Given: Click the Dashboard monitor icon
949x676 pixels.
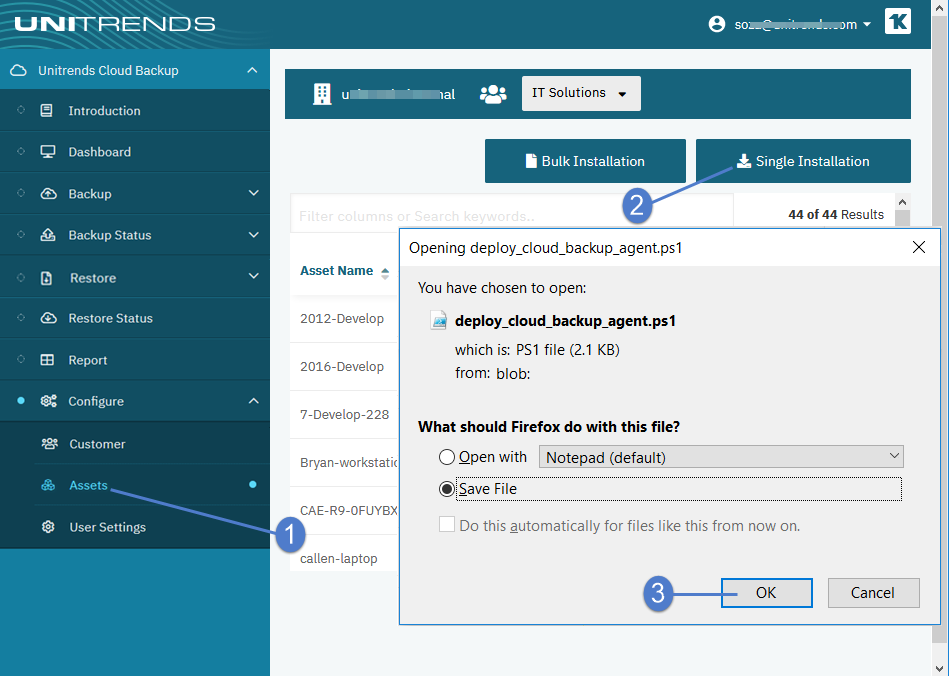Looking at the screenshot, I should pos(48,151).
